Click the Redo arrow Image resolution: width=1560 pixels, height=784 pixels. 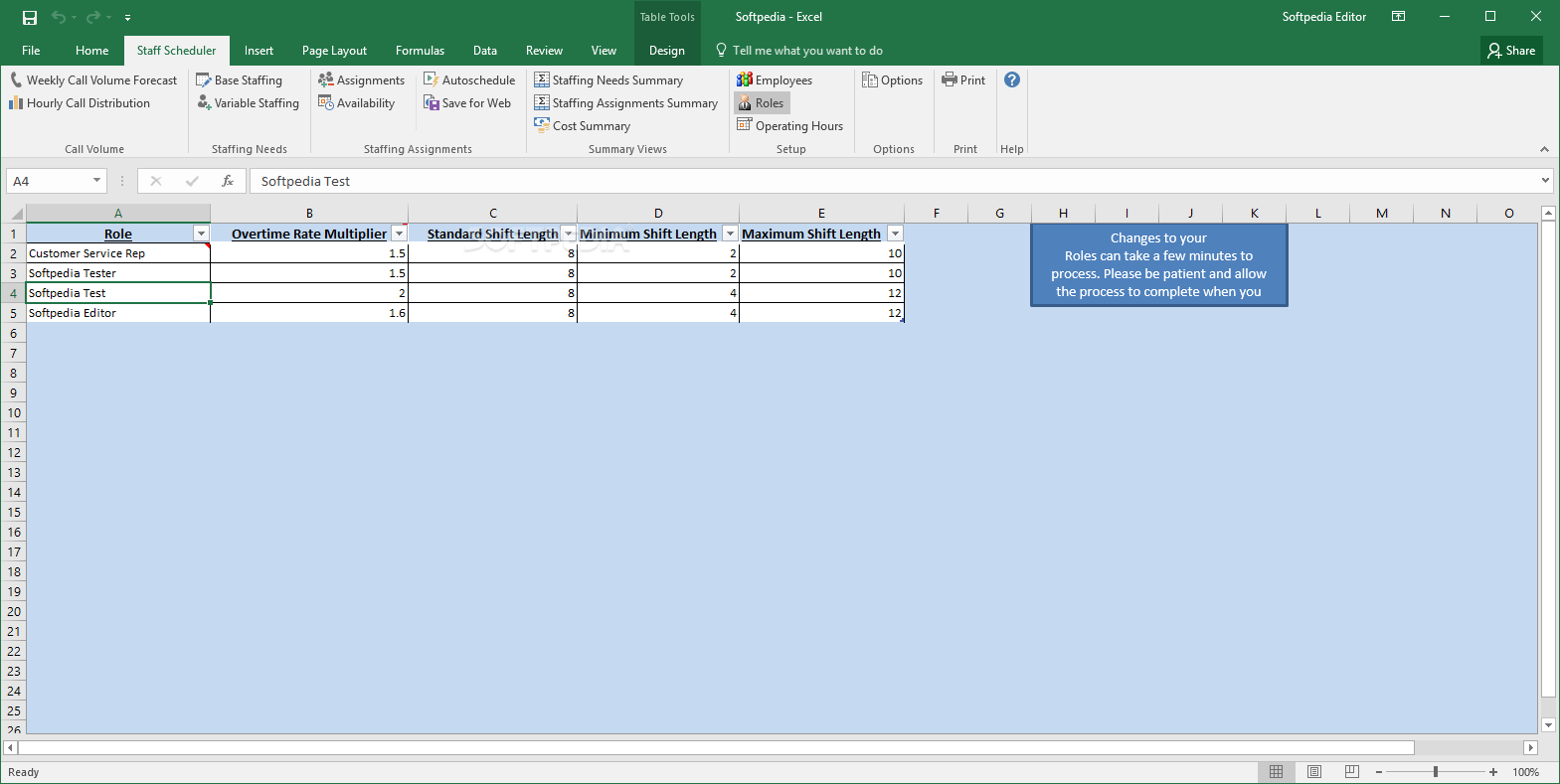point(93,17)
